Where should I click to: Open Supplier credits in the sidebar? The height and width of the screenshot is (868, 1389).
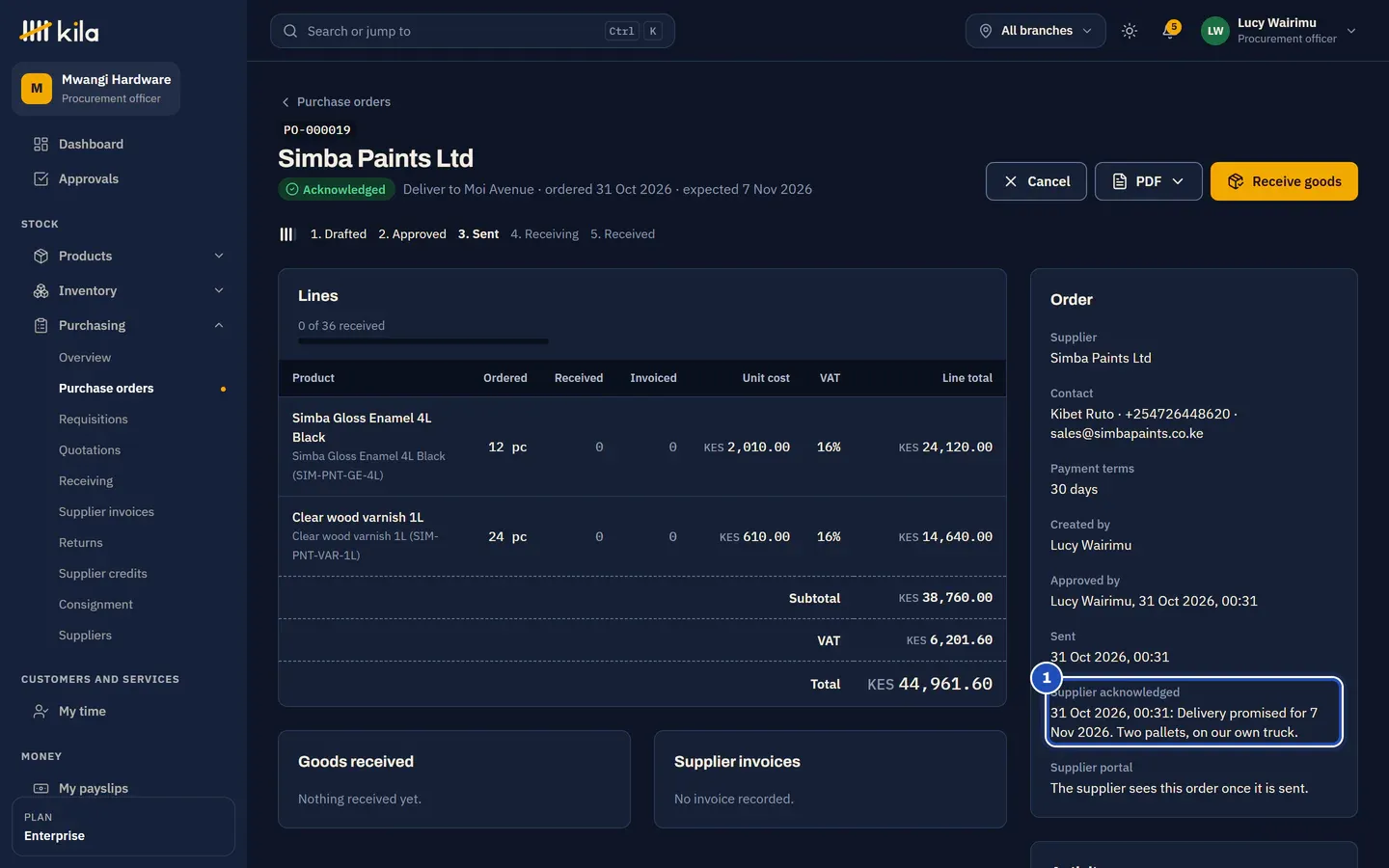coord(103,574)
